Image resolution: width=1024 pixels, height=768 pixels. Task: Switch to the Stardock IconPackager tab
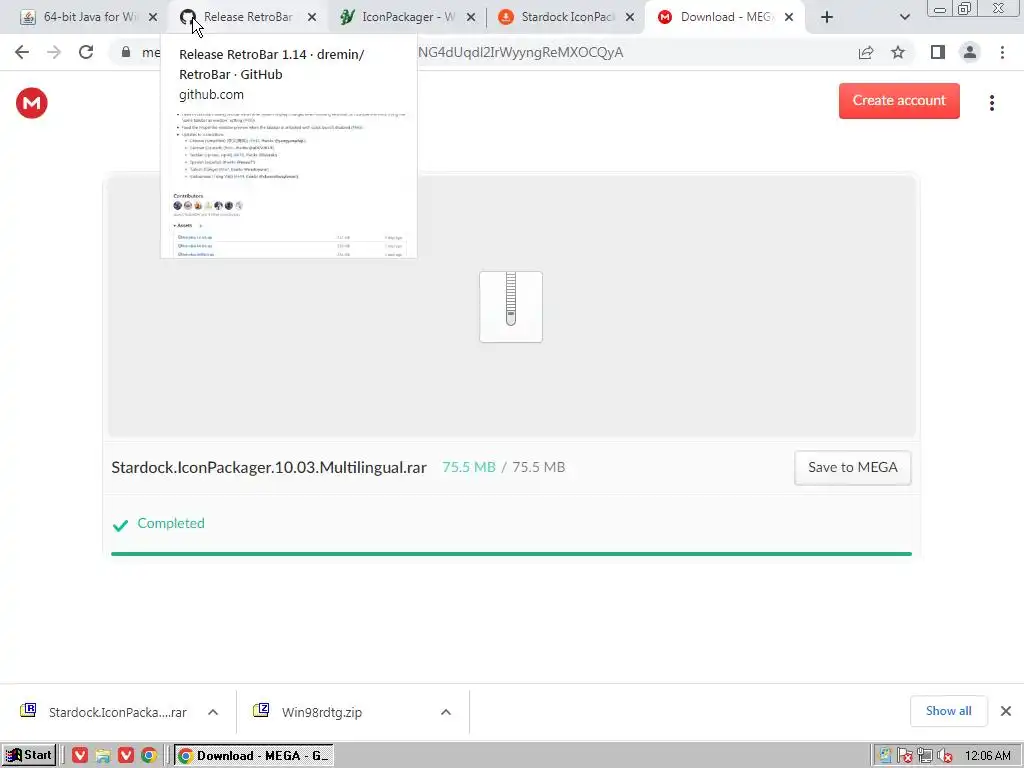(564, 17)
